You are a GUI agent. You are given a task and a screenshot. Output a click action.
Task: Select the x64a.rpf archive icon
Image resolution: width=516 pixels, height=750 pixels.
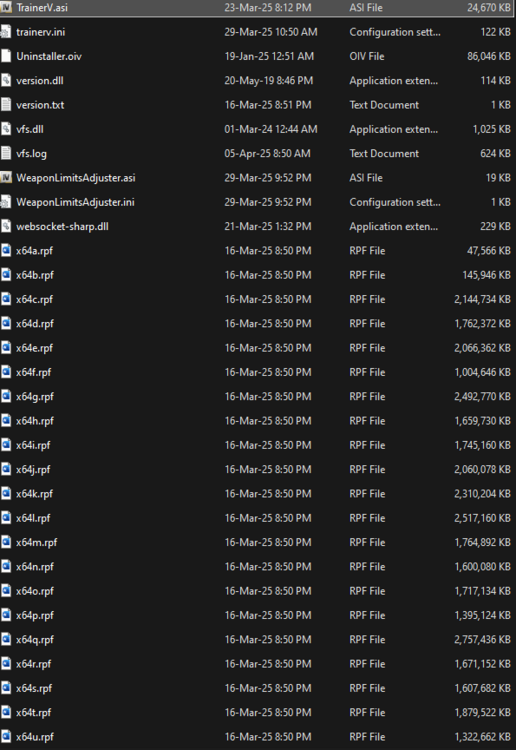point(6,251)
